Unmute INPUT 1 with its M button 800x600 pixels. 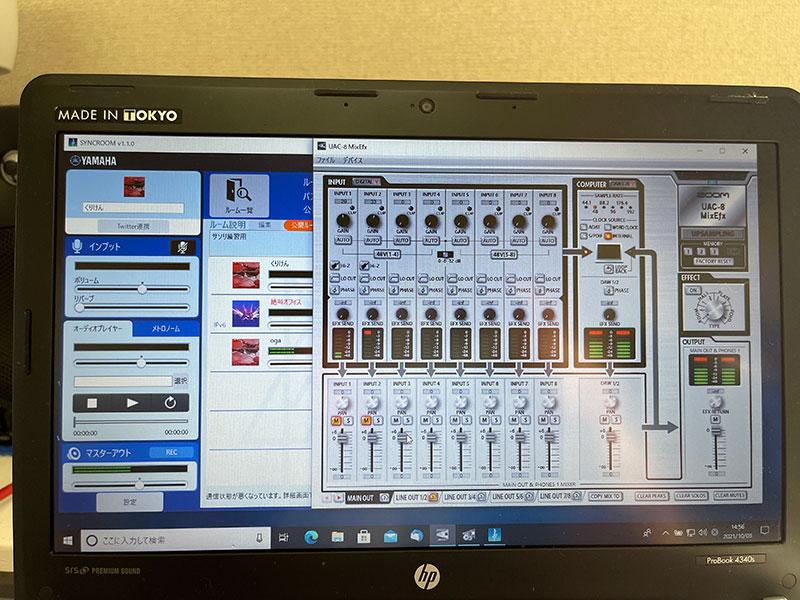click(336, 421)
